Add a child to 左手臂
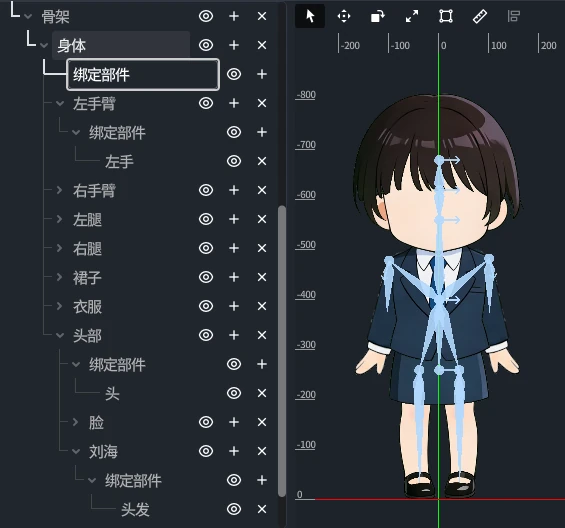The image size is (565, 528). click(x=234, y=103)
